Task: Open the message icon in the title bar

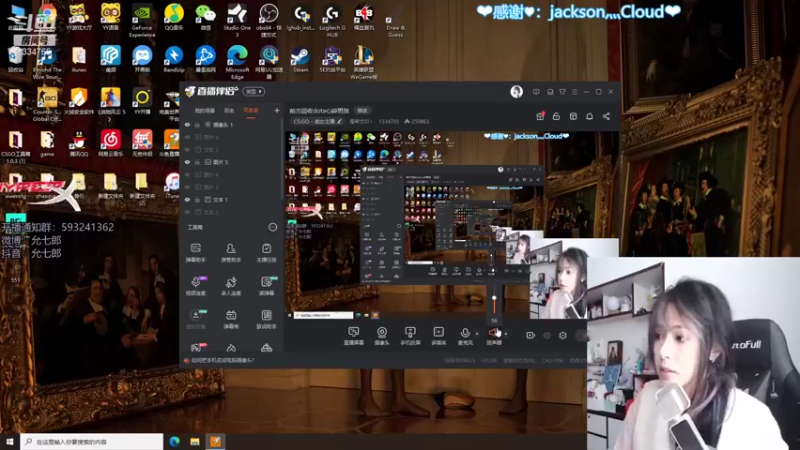Action: coord(536,92)
